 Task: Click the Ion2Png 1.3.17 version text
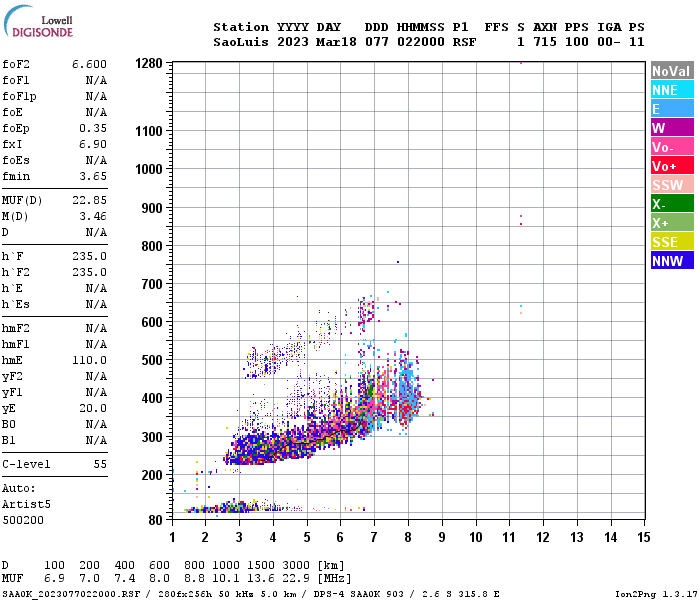click(656, 594)
